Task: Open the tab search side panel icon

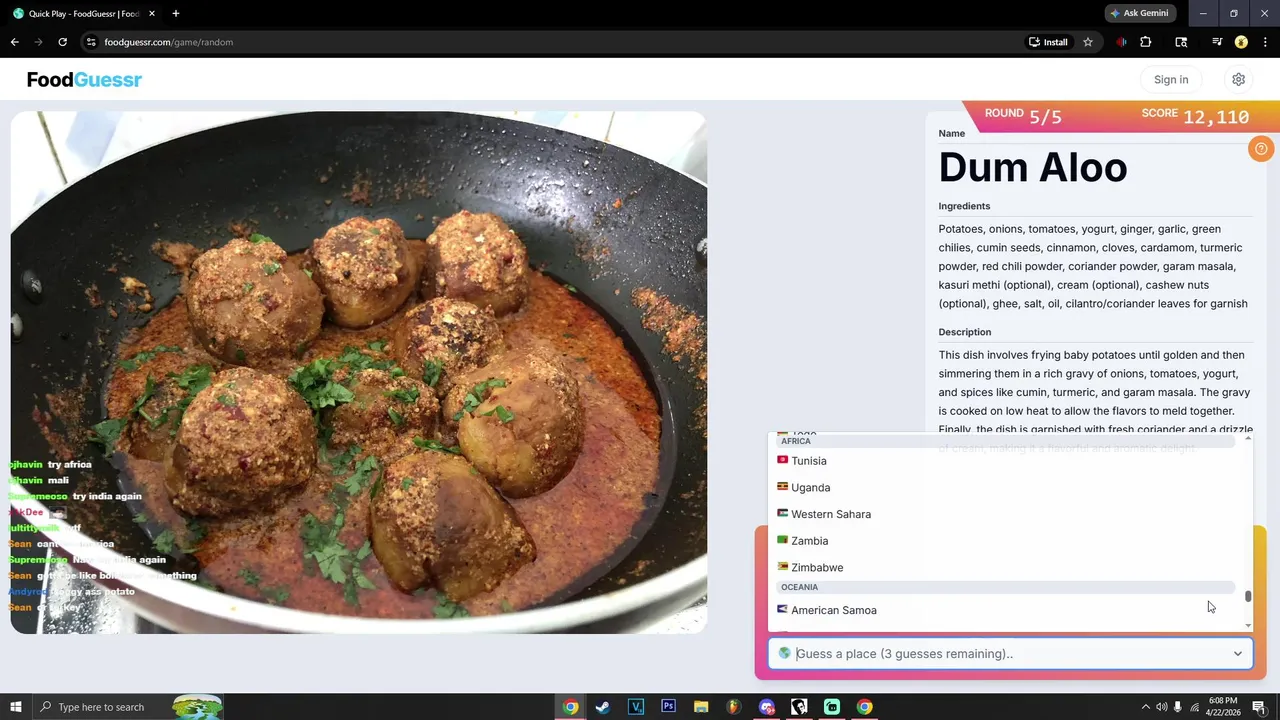Action: click(1181, 42)
